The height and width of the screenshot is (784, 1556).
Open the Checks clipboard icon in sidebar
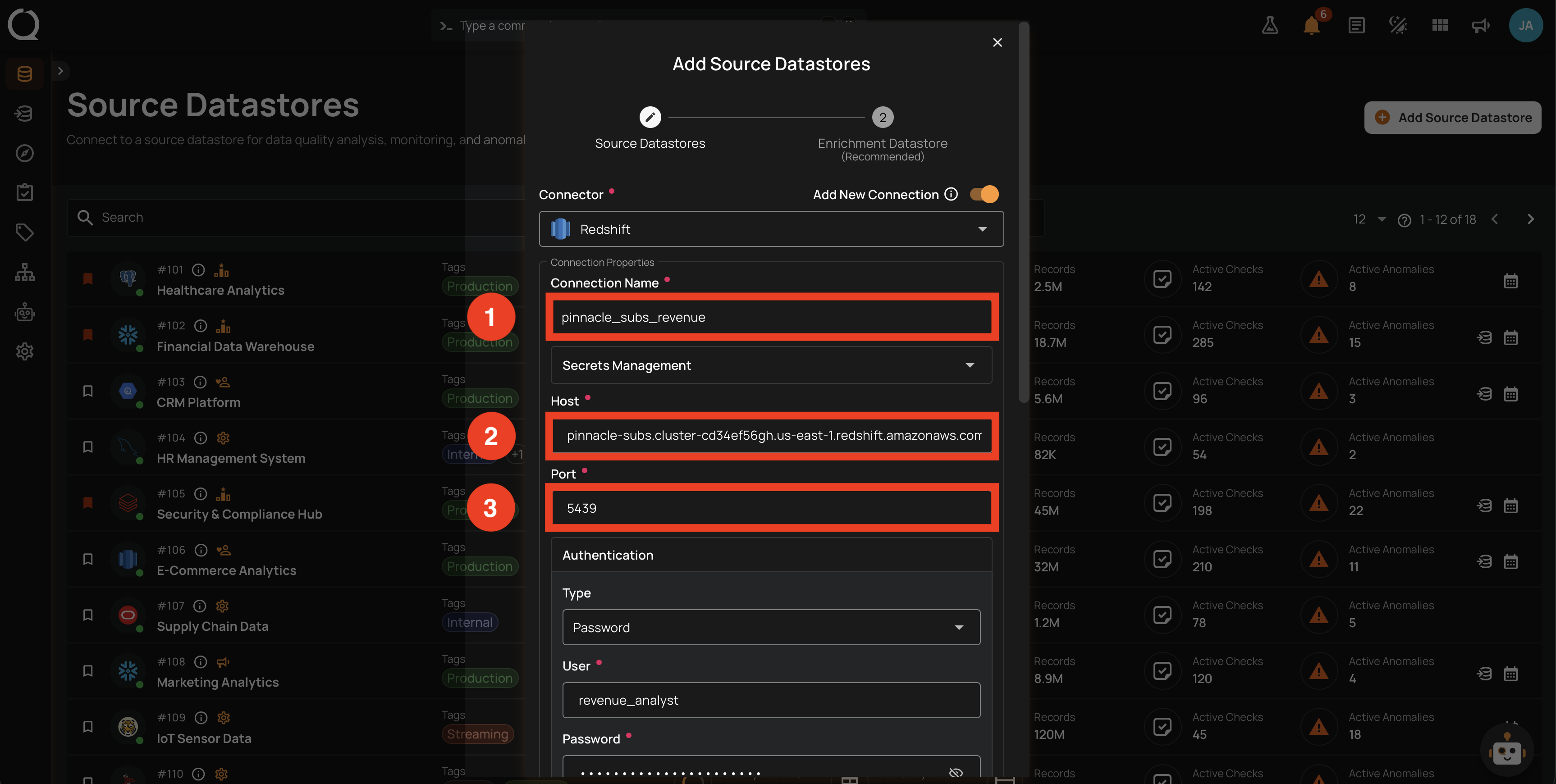click(25, 193)
